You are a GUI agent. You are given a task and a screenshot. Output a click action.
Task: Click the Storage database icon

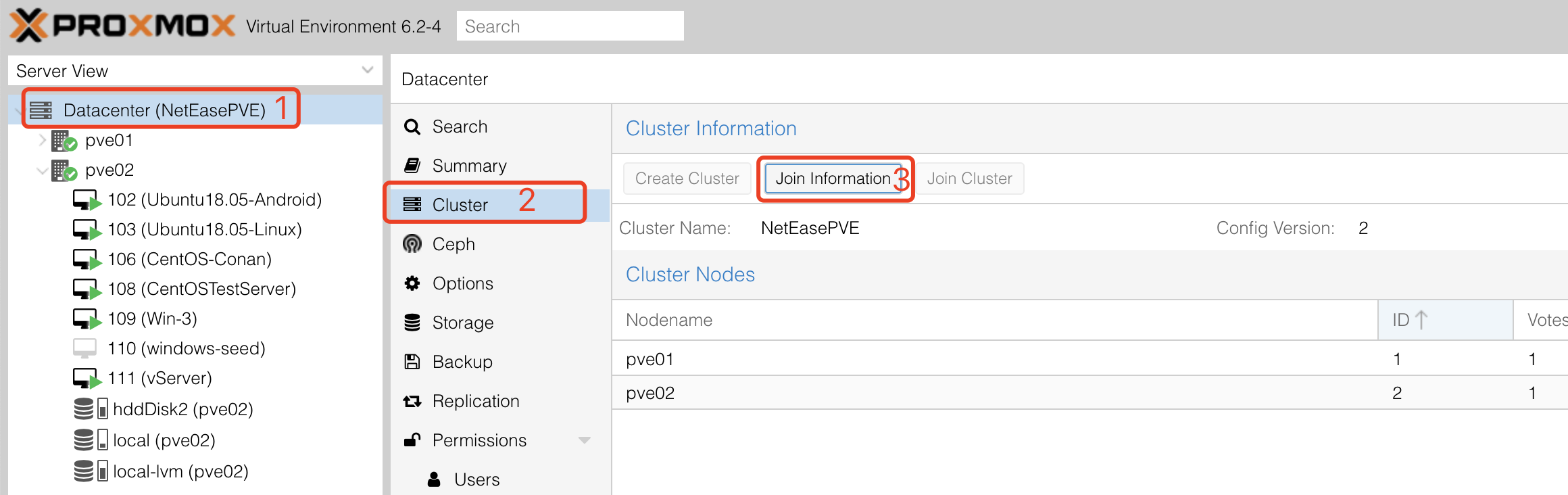click(412, 323)
